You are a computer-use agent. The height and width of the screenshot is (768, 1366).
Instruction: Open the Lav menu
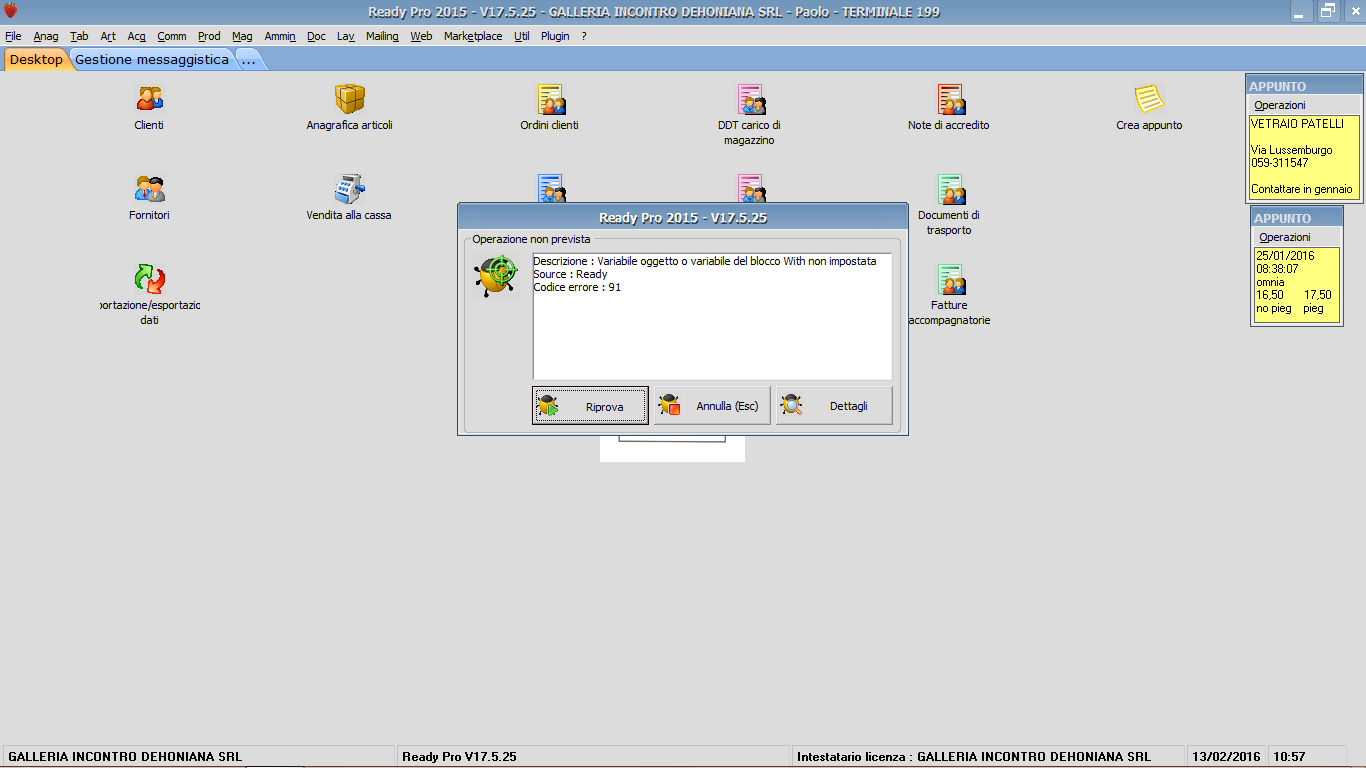pos(346,36)
